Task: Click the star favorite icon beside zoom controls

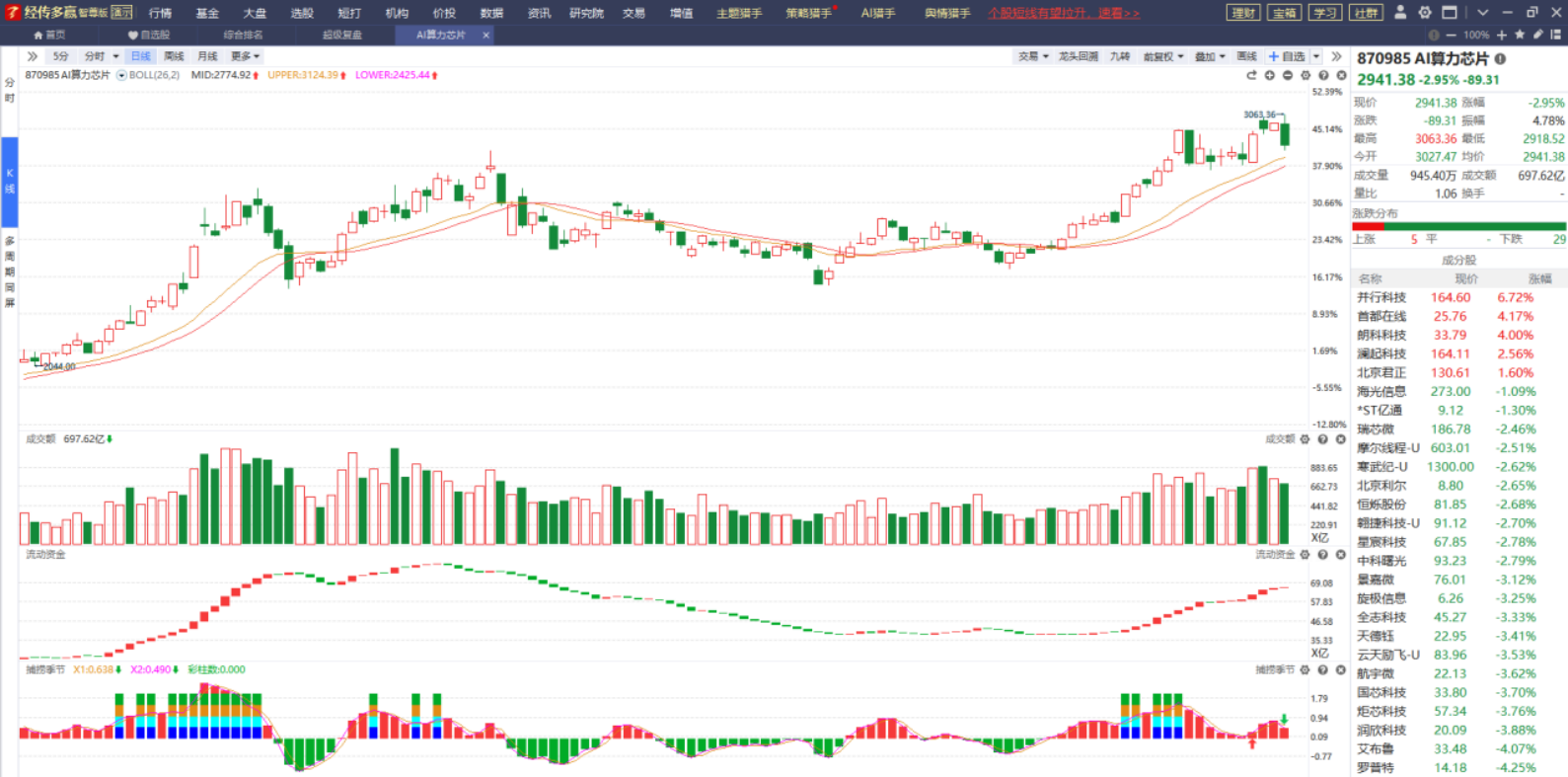Action: coord(1520,35)
